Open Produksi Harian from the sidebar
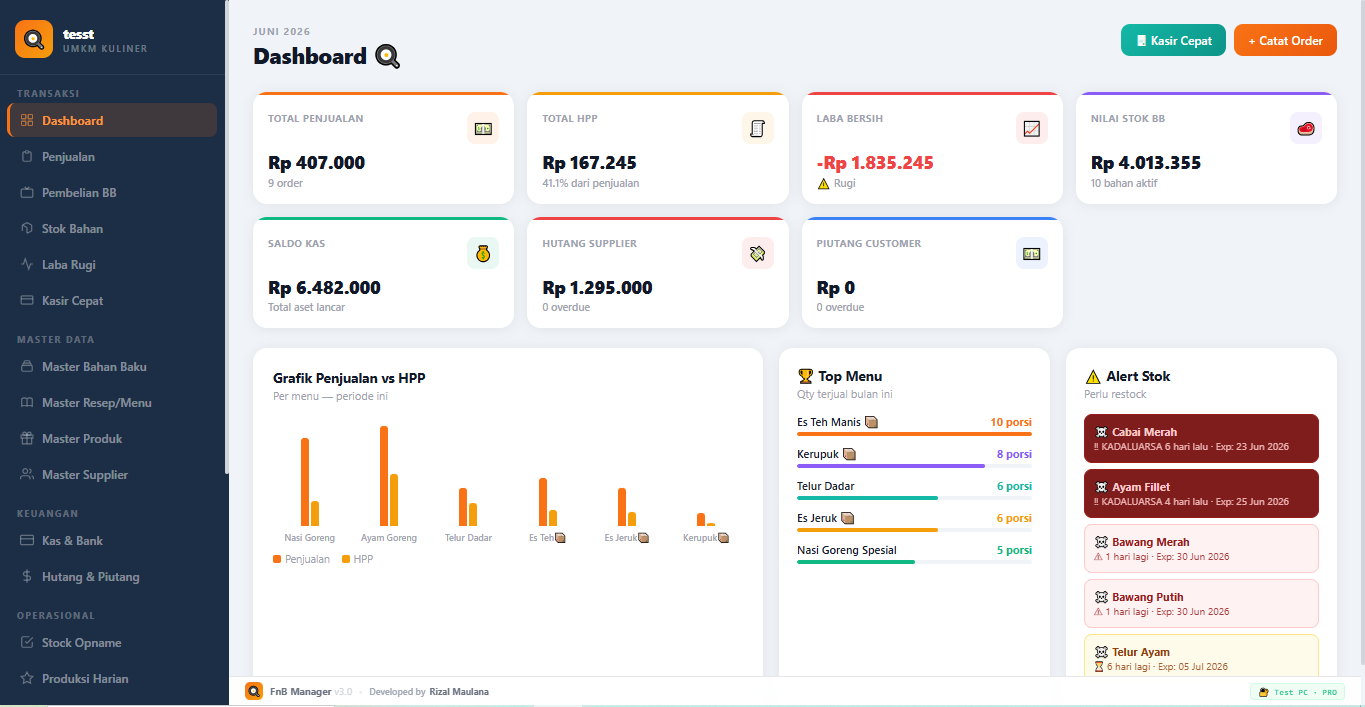This screenshot has width=1365, height=707. (x=112, y=679)
